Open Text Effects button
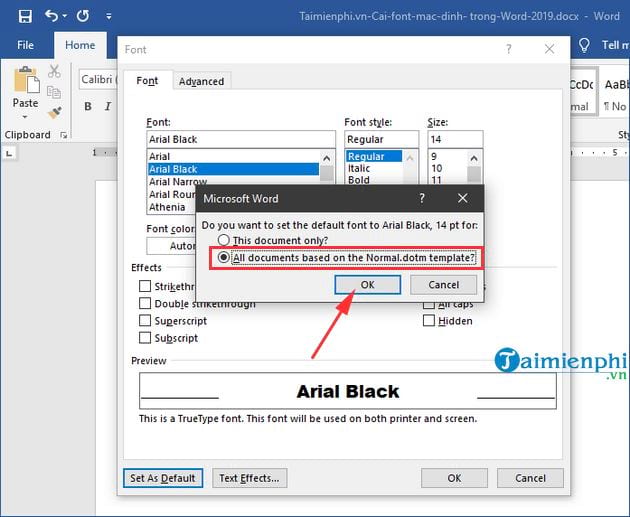Viewport: 630px width, 517px height. click(250, 478)
